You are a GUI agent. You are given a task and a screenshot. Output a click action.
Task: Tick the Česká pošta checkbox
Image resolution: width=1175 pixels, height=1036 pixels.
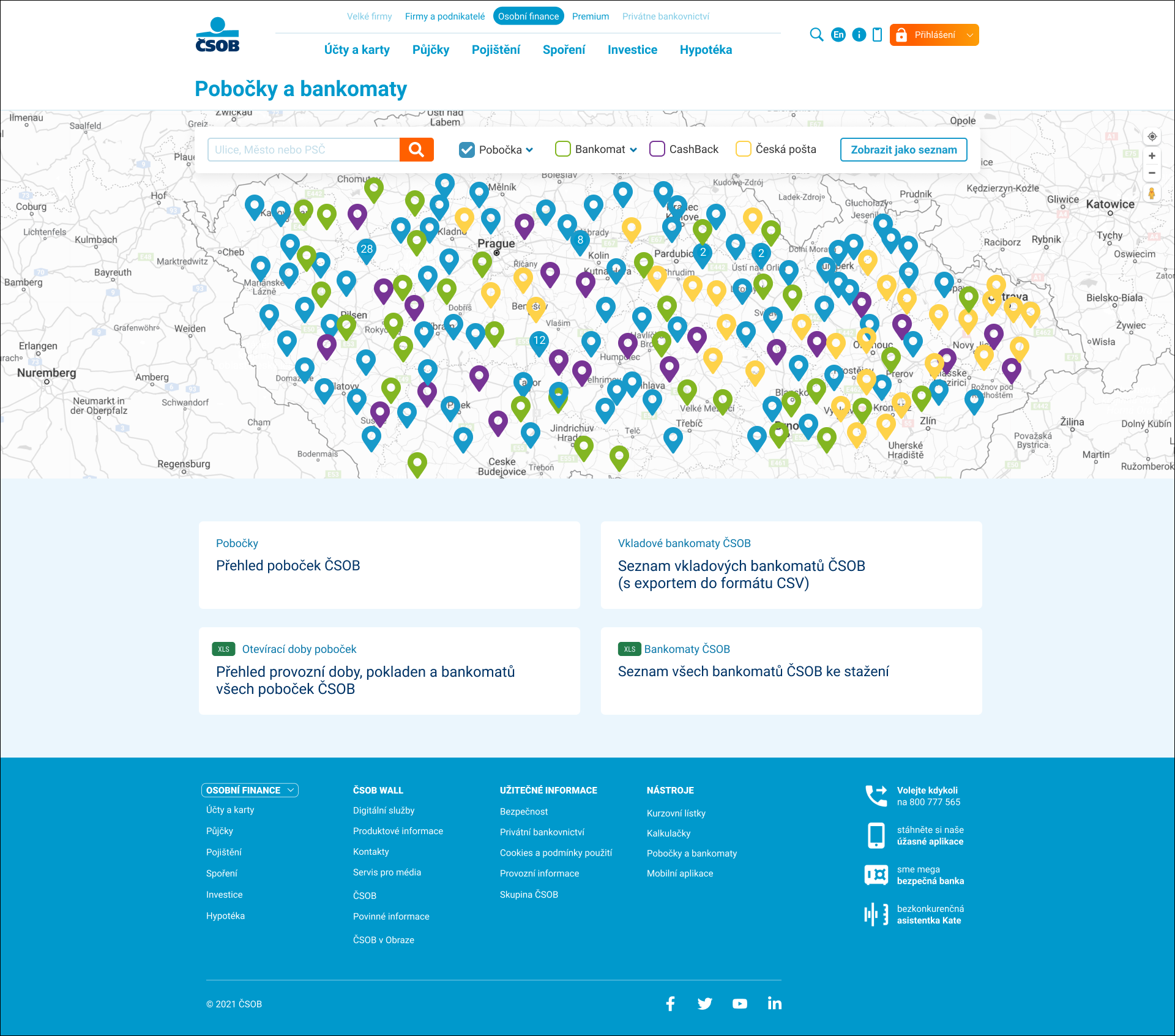pos(743,149)
